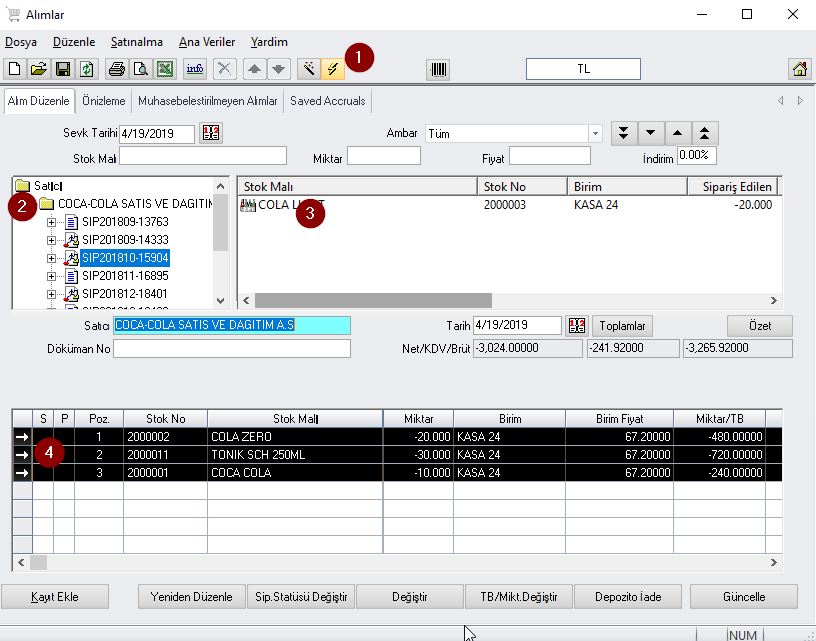Open the barcode scanner icon

[x=438, y=69]
